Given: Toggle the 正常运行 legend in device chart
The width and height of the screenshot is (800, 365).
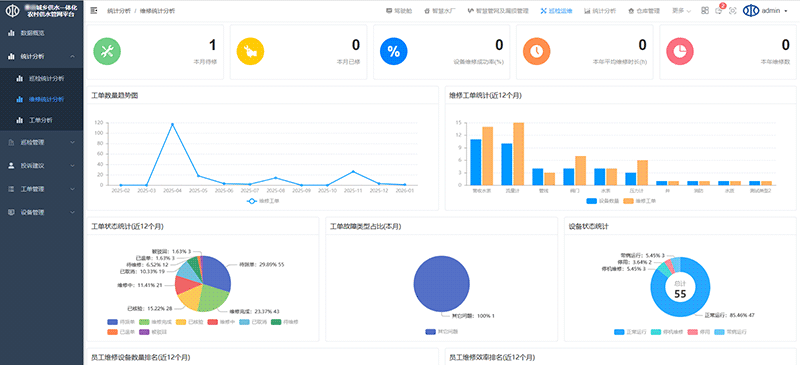Looking at the screenshot, I should [630, 332].
